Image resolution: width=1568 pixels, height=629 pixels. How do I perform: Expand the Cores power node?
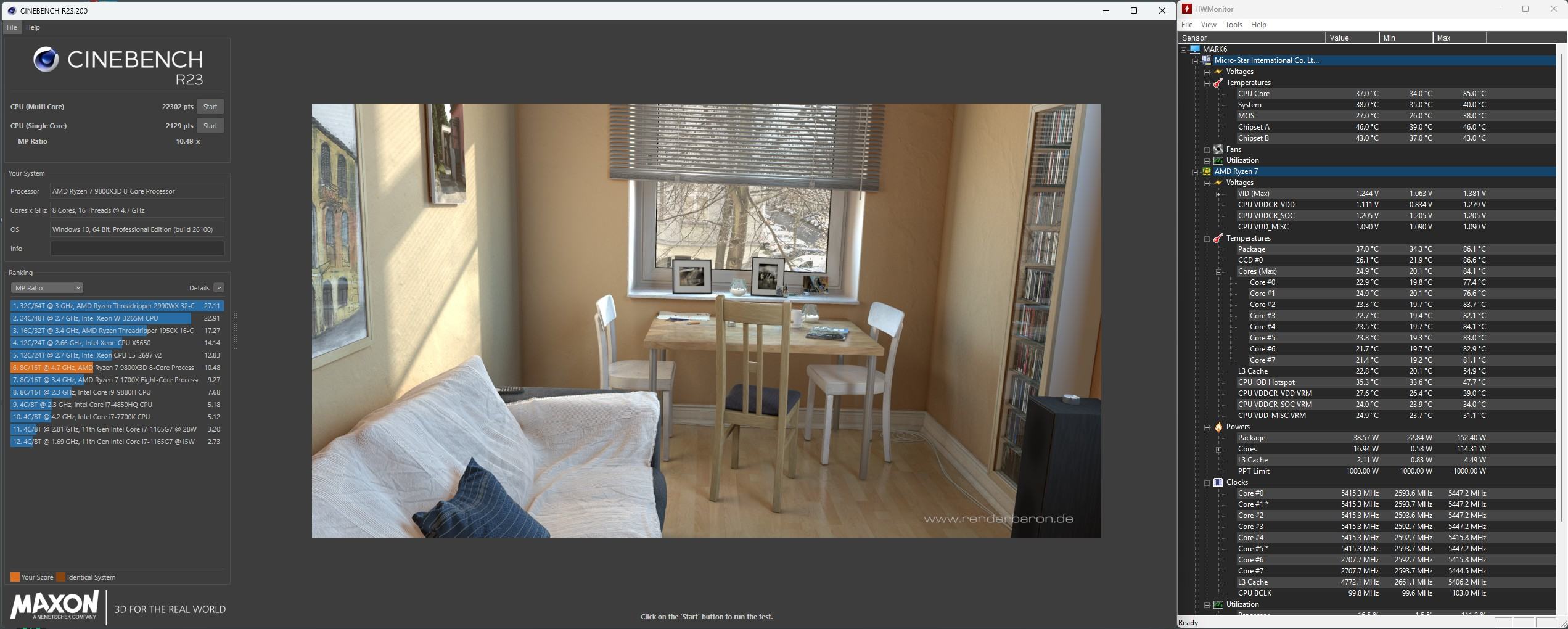[x=1218, y=449]
